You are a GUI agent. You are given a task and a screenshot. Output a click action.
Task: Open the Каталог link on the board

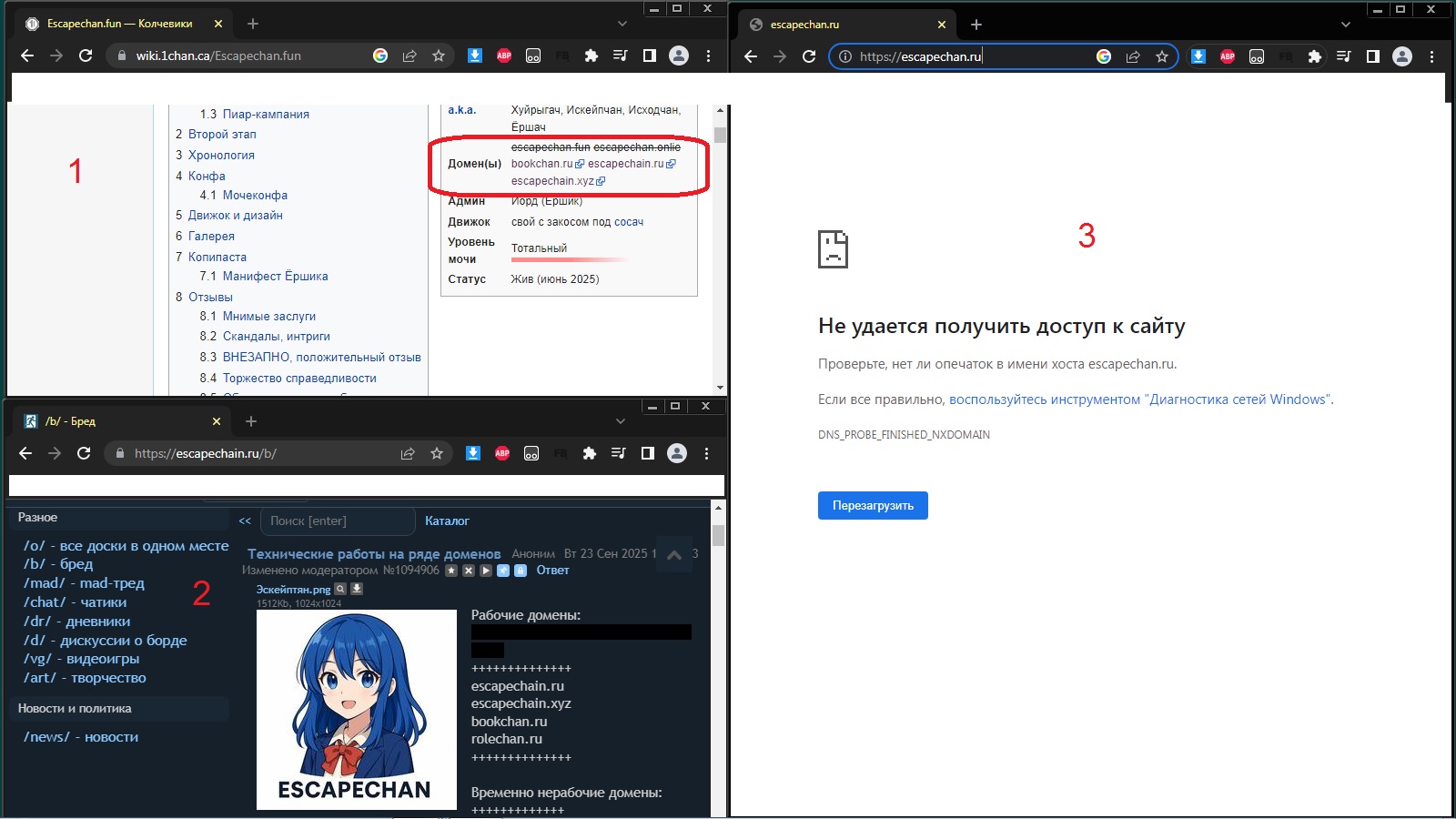(447, 521)
